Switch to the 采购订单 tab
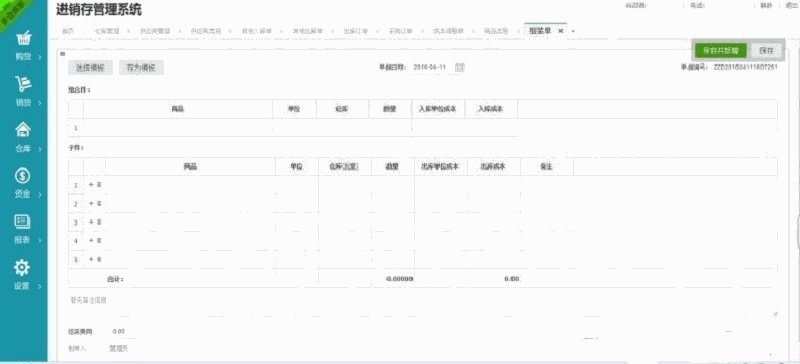Viewport: 800px width, 364px height. (401, 31)
